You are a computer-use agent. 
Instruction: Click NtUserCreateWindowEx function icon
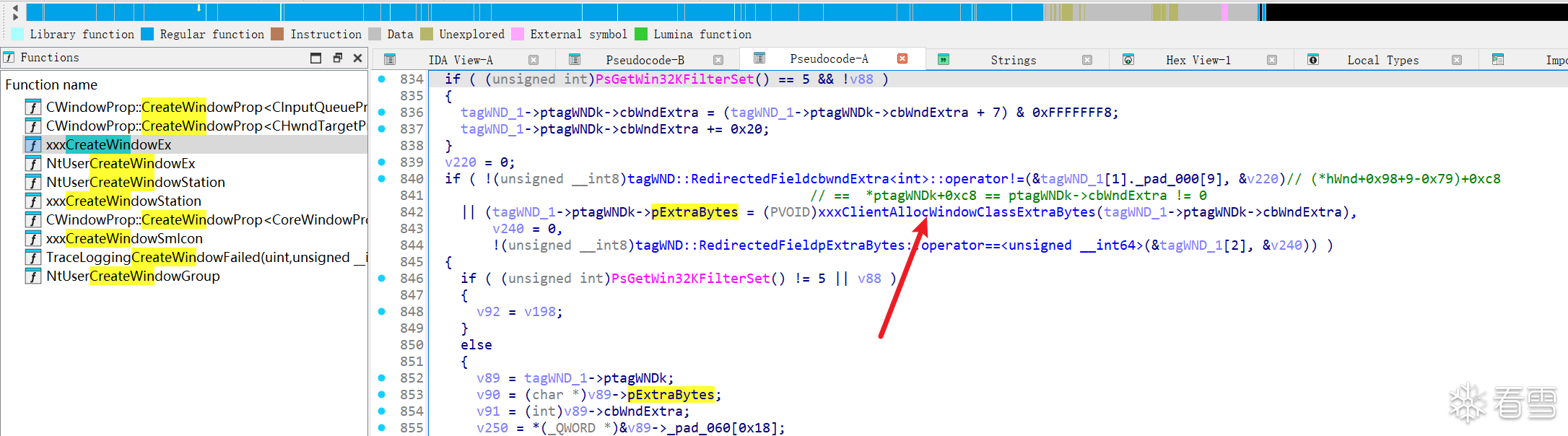[x=33, y=163]
